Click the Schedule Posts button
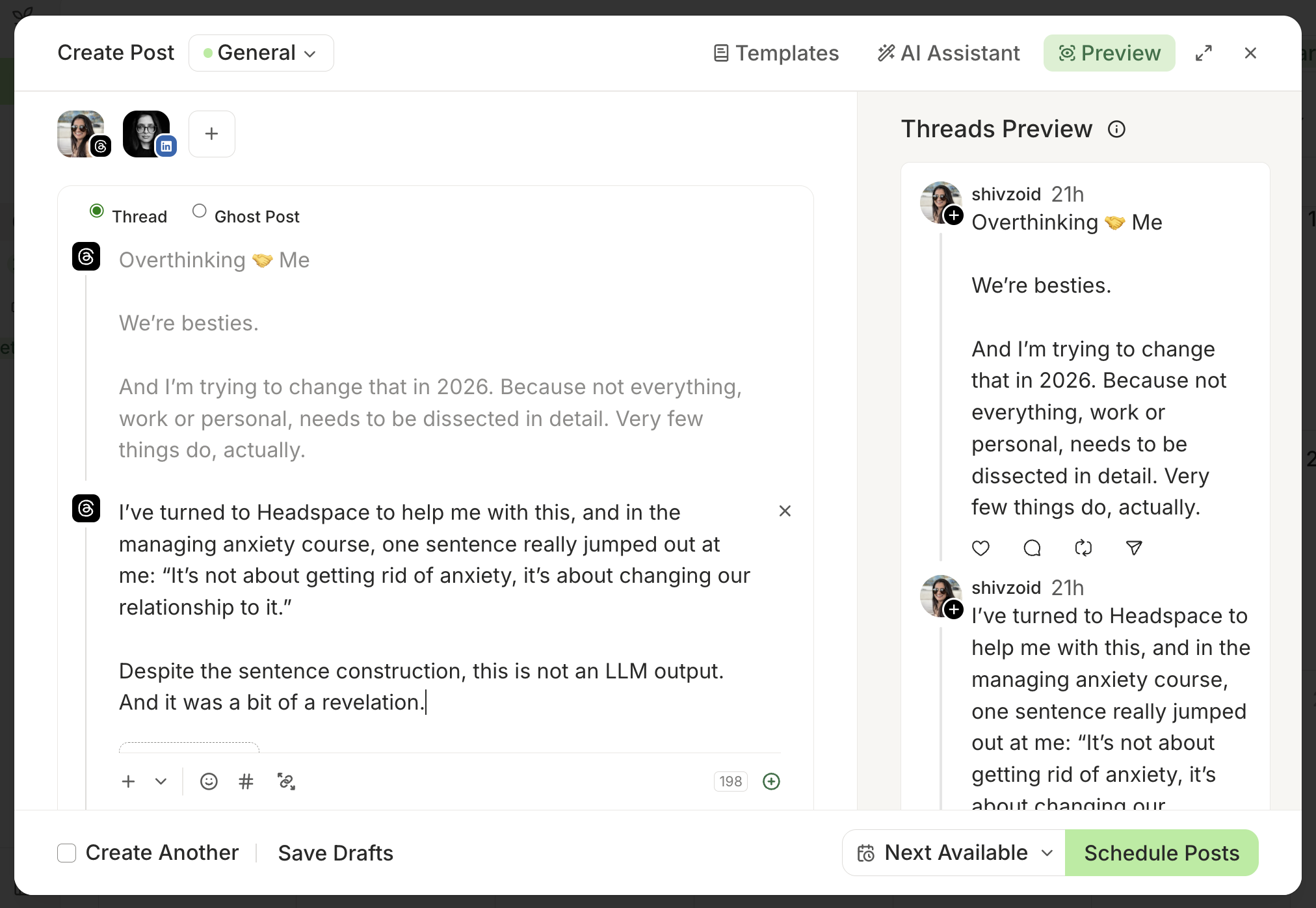Viewport: 1316px width, 908px height. click(1162, 853)
